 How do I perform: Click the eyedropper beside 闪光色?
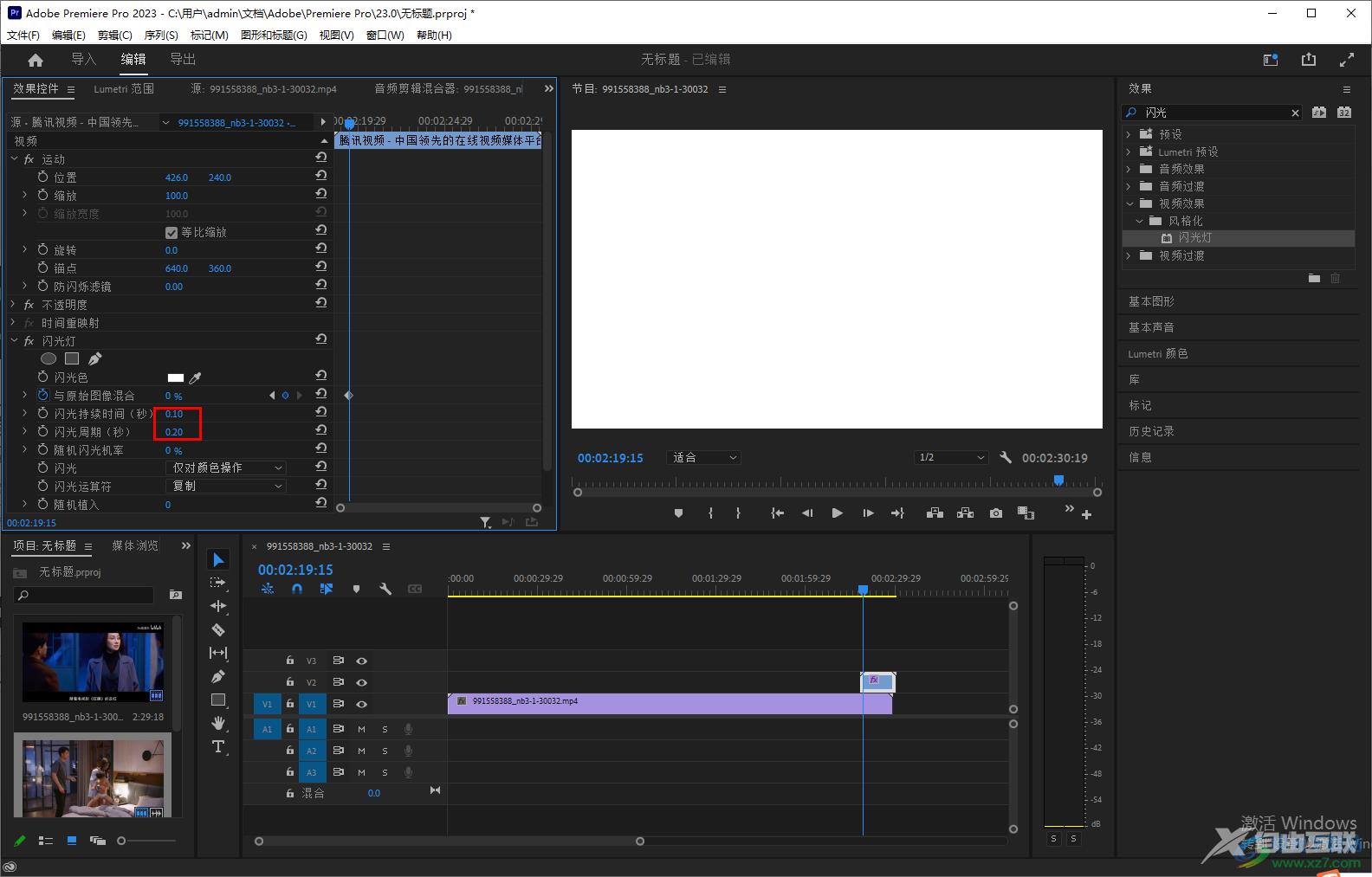196,377
